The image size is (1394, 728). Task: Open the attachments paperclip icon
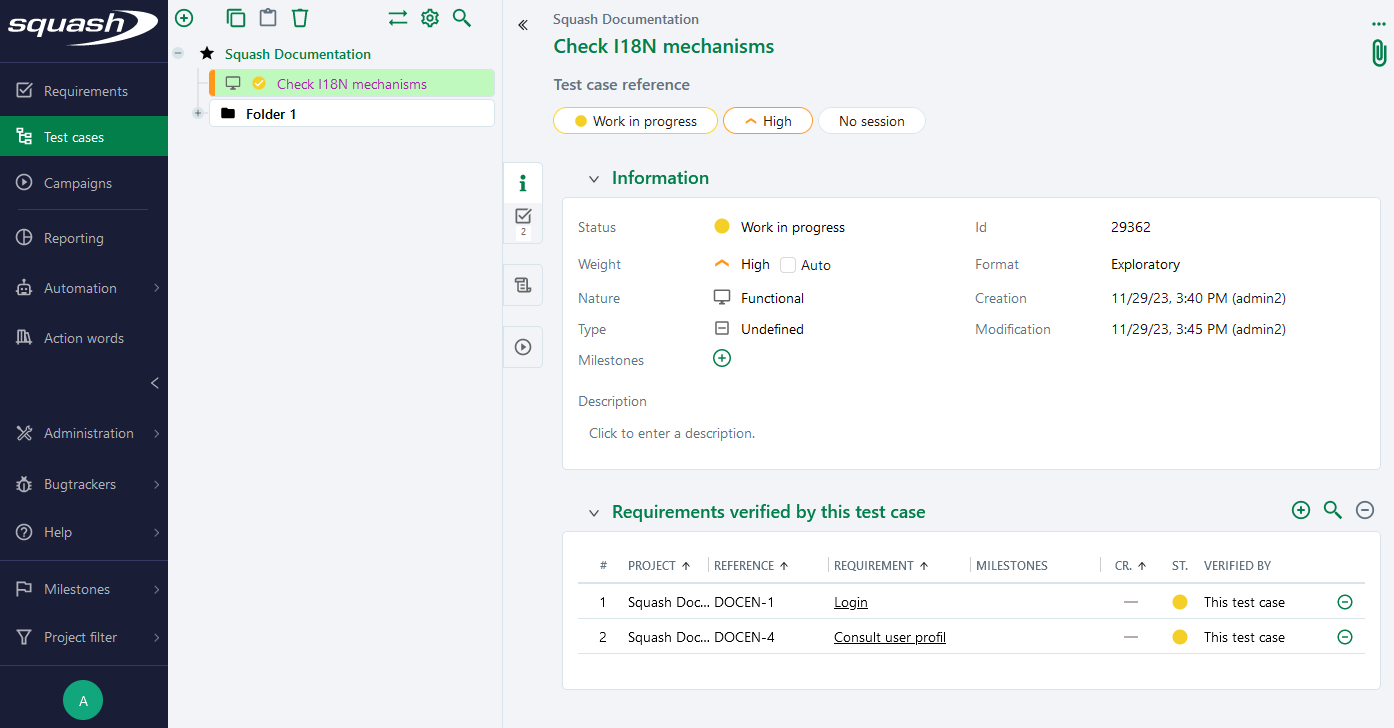(1379, 53)
